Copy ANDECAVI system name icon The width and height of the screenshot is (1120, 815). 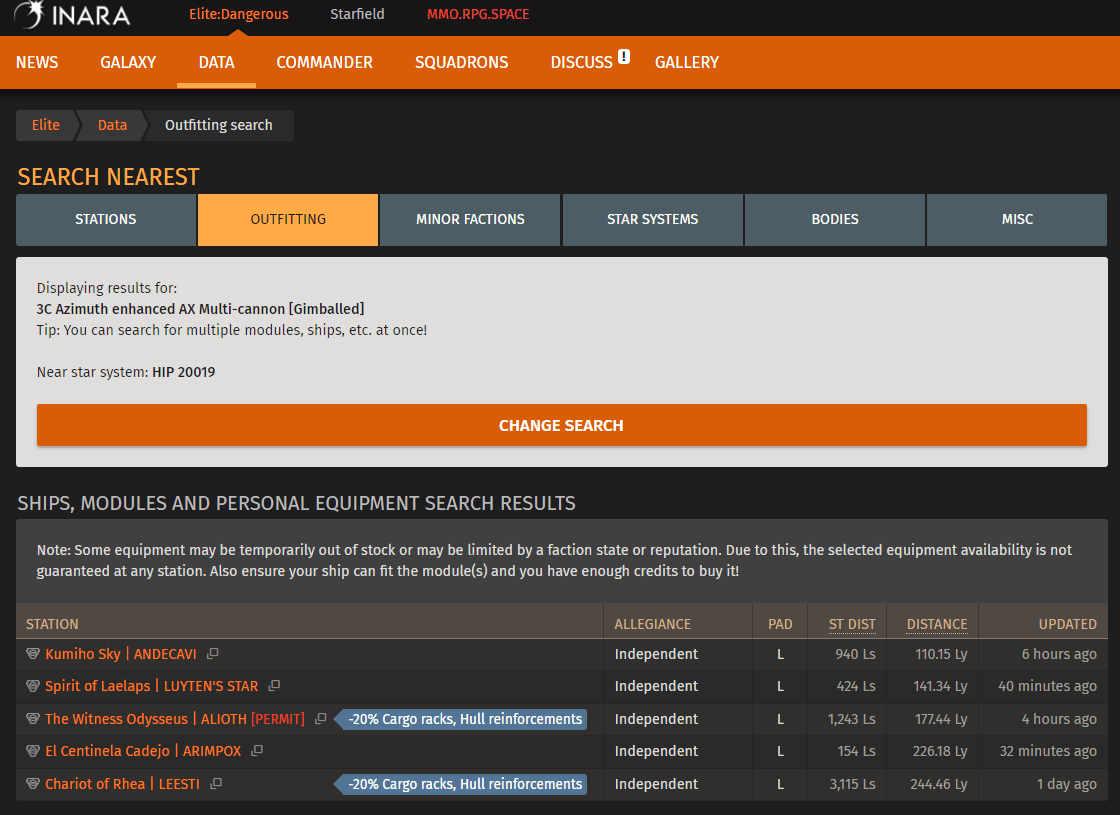[212, 654]
